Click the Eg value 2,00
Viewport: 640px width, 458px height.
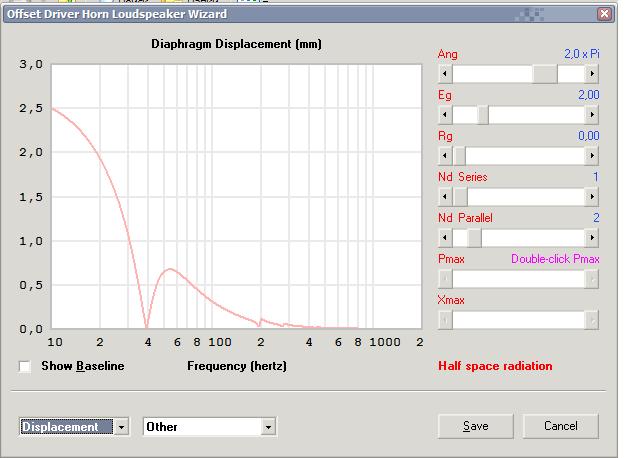tap(589, 95)
